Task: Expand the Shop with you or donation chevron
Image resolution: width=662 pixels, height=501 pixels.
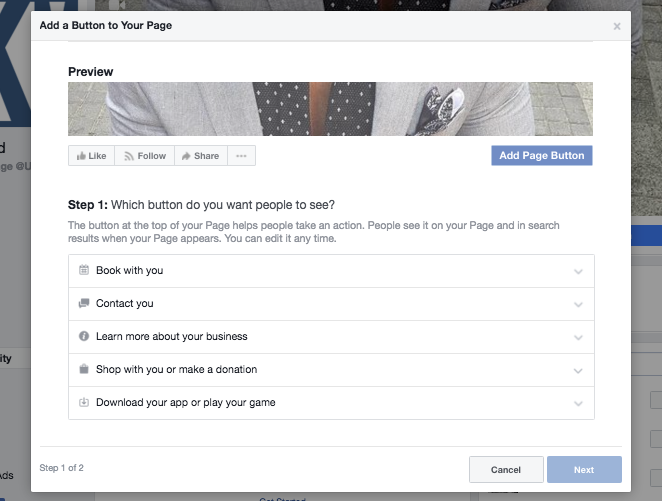Action: coord(578,370)
